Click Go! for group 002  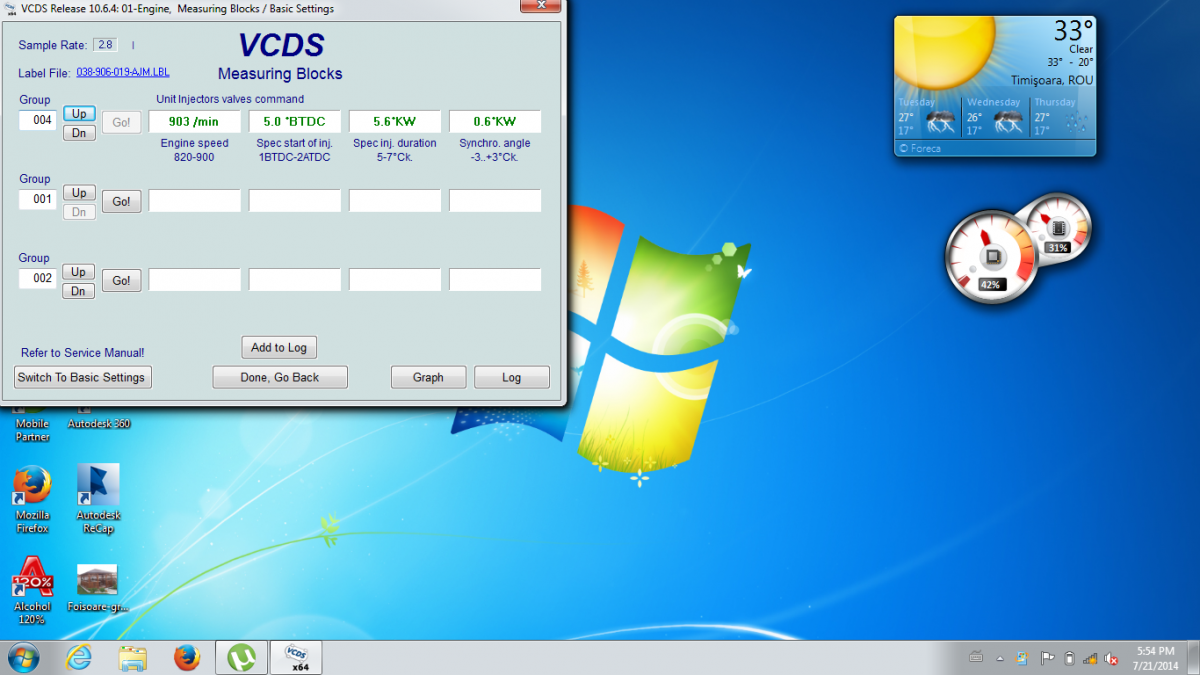point(121,281)
